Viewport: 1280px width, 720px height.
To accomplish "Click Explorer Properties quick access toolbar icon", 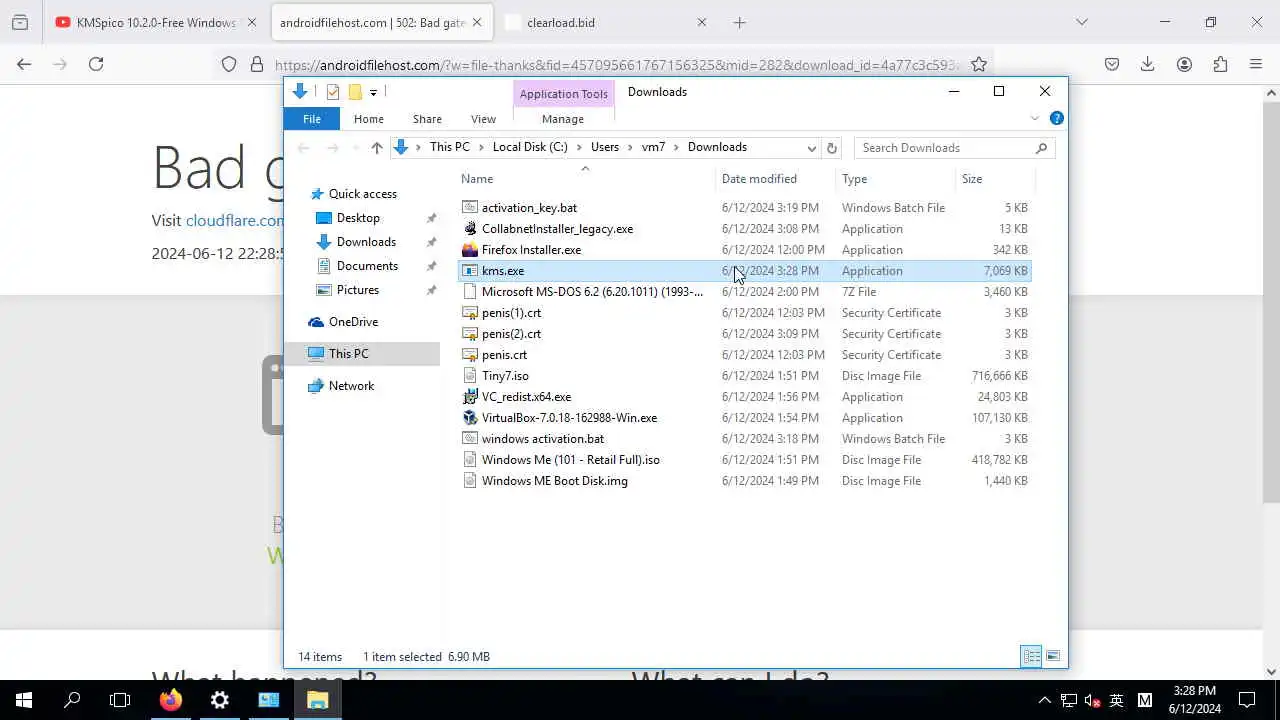I will (x=333, y=92).
